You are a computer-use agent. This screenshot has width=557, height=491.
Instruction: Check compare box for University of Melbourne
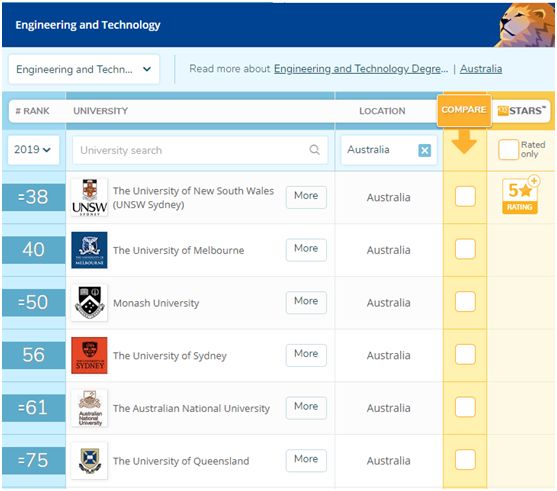[465, 249]
